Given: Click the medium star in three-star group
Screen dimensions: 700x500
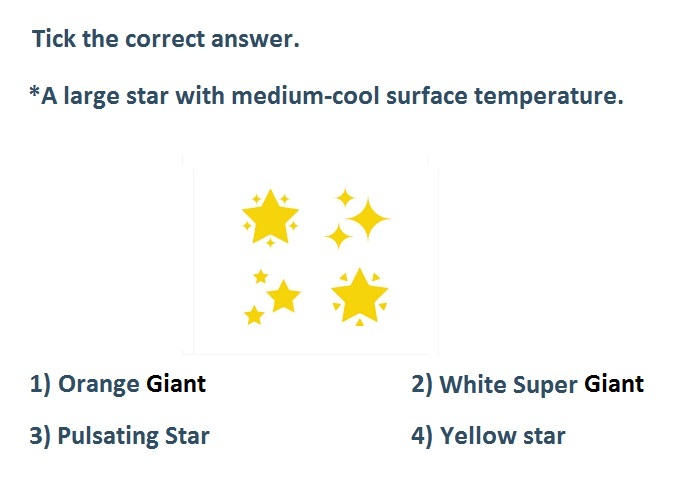Looking at the screenshot, I should pyautogui.click(x=283, y=296).
